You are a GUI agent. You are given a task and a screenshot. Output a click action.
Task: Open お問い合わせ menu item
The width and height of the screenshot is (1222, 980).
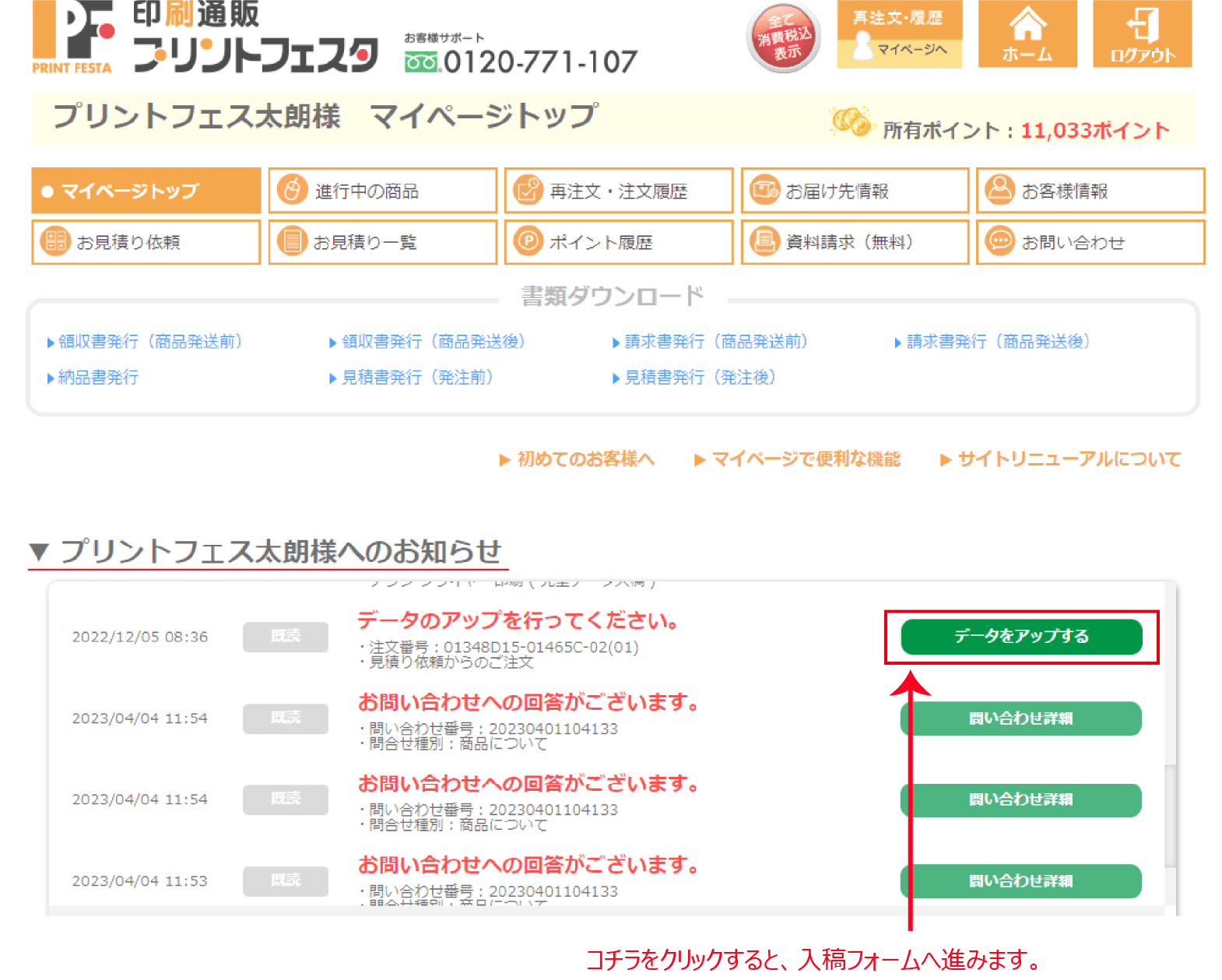(x=1090, y=242)
